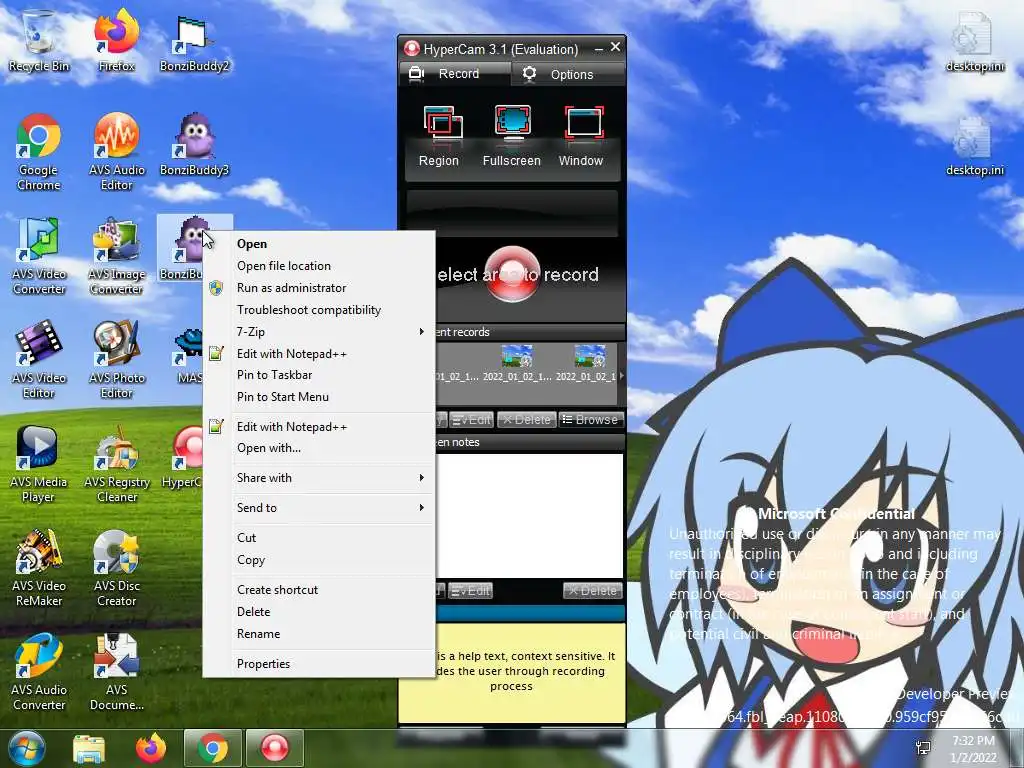Select the AVS Video ReMaker desktop icon
1024x768 pixels.
(x=39, y=568)
